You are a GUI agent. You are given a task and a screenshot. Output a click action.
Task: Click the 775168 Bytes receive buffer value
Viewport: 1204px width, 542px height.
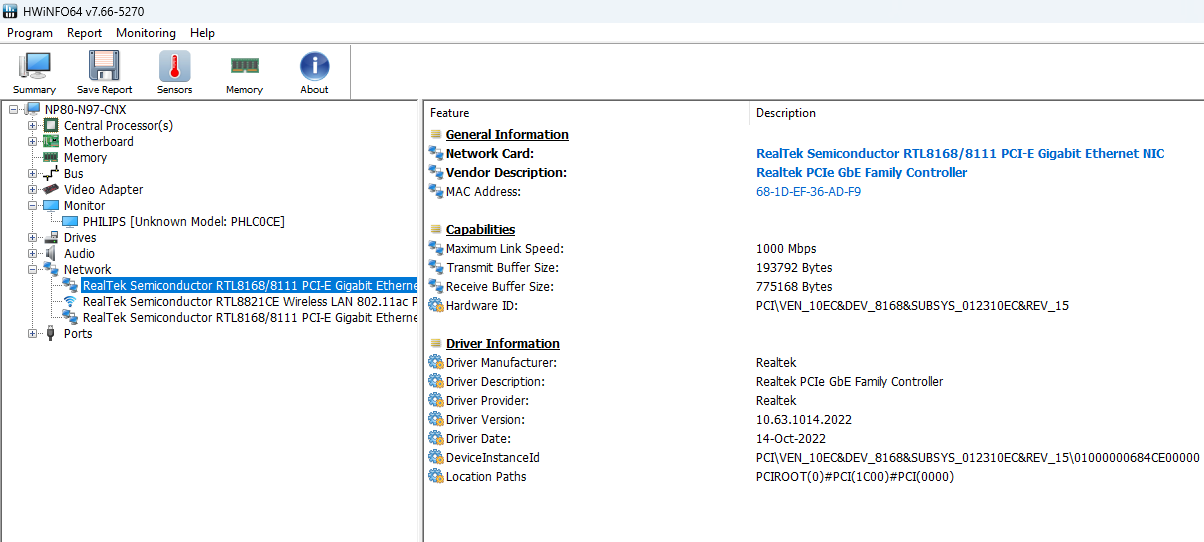(794, 286)
